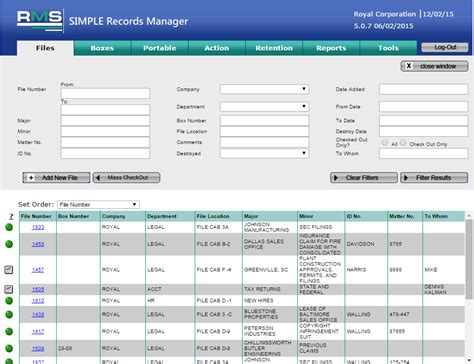
Task: Click the File Location column header
Action: click(218, 216)
